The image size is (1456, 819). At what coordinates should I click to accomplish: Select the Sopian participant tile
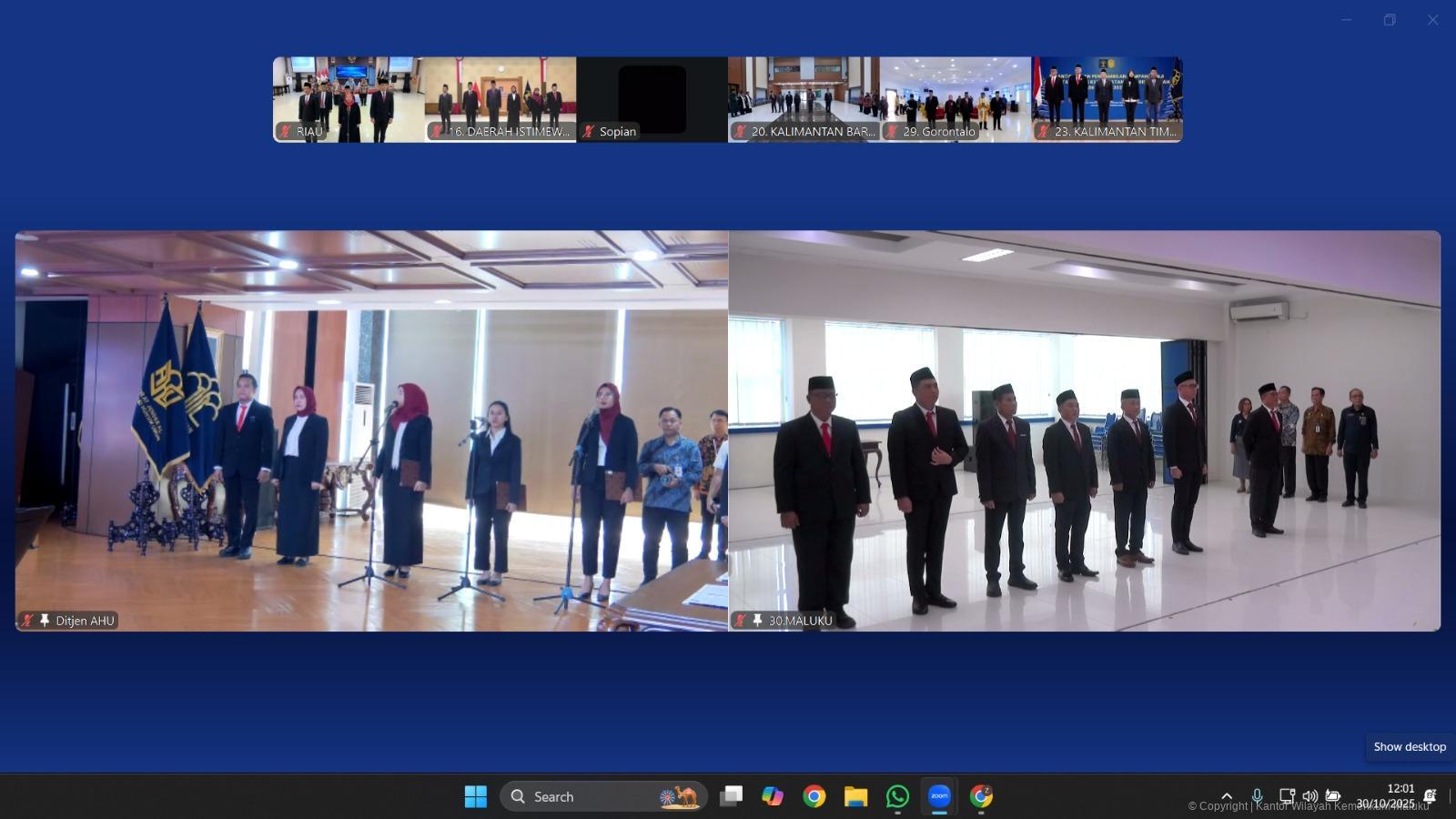pyautogui.click(x=652, y=99)
